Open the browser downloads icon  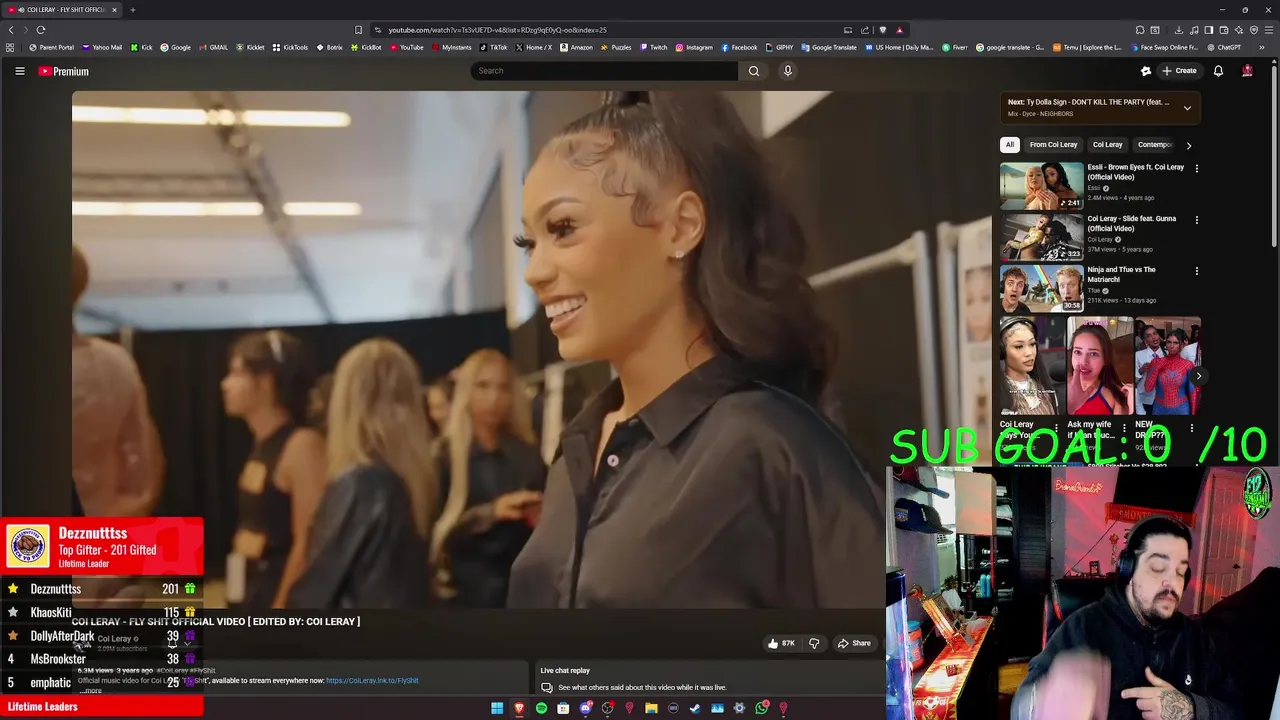(x=1179, y=30)
